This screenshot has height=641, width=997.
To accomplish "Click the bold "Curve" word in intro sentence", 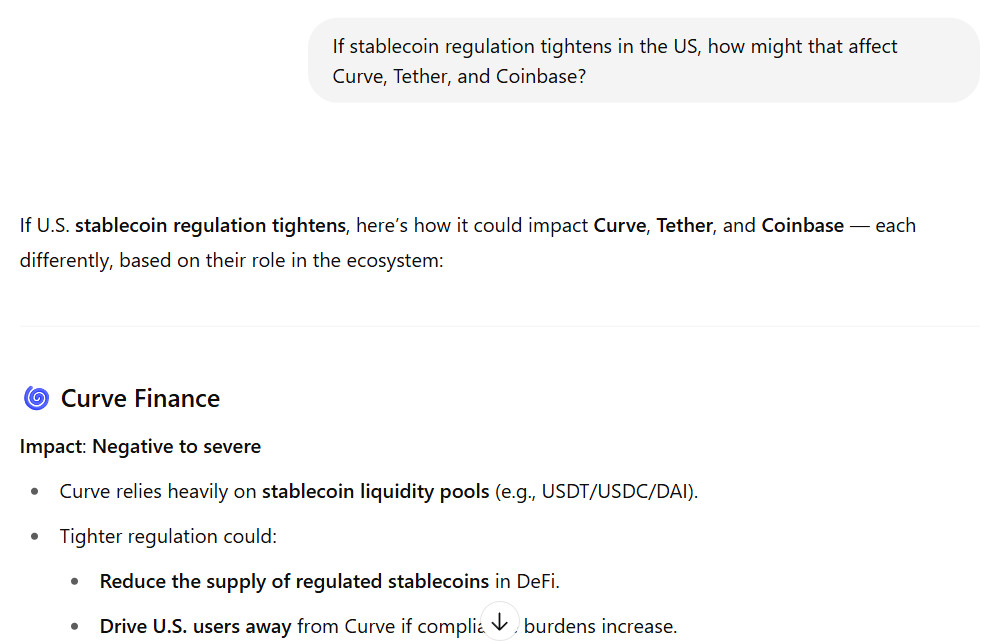I will coord(619,225).
